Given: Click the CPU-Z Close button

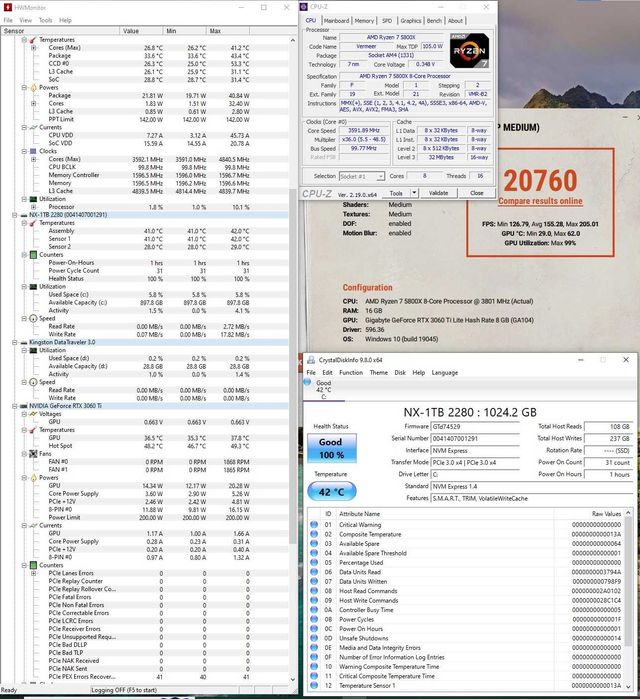Looking at the screenshot, I should coord(476,193).
